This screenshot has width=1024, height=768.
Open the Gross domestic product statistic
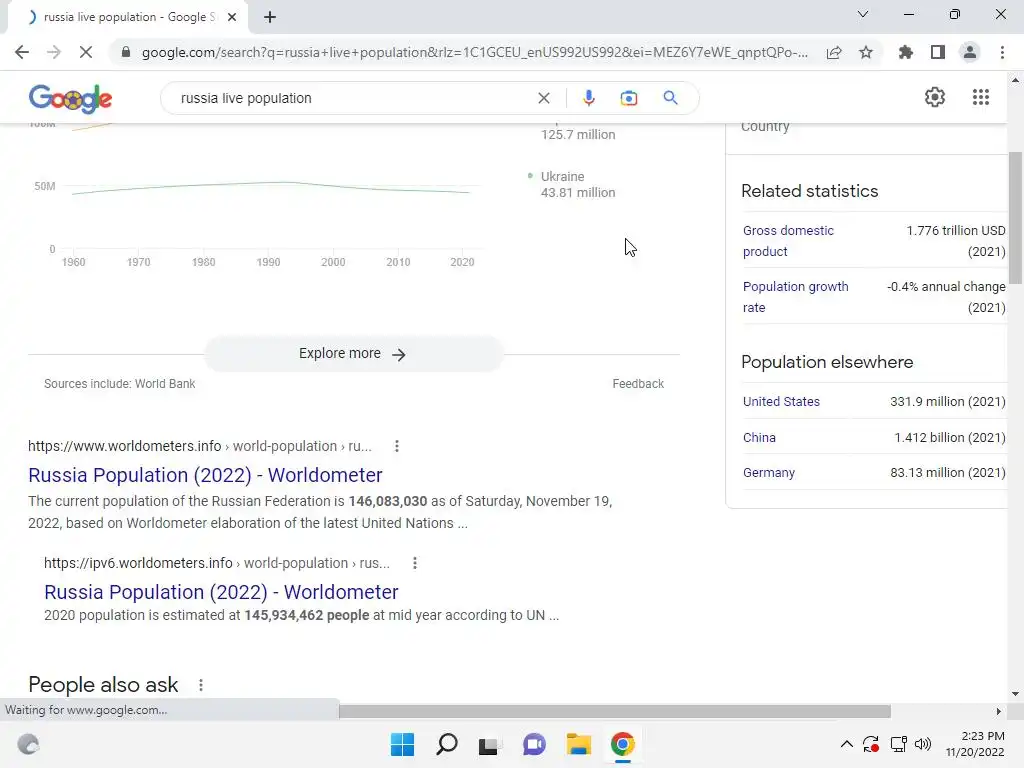click(788, 241)
